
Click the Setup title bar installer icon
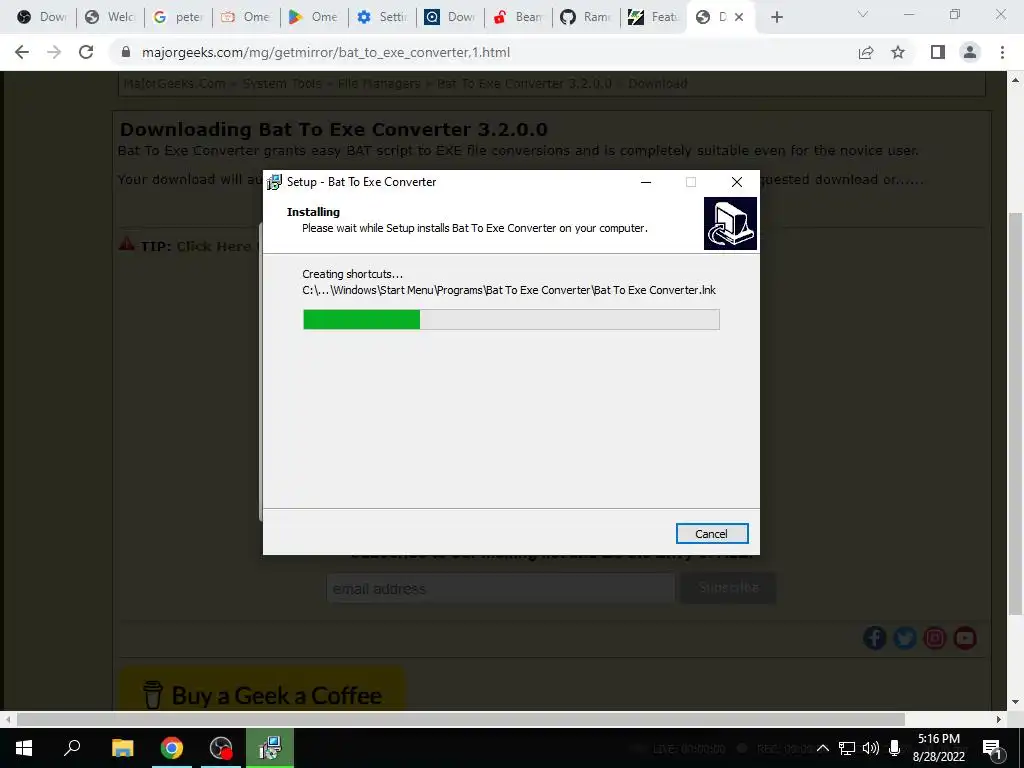click(x=274, y=182)
